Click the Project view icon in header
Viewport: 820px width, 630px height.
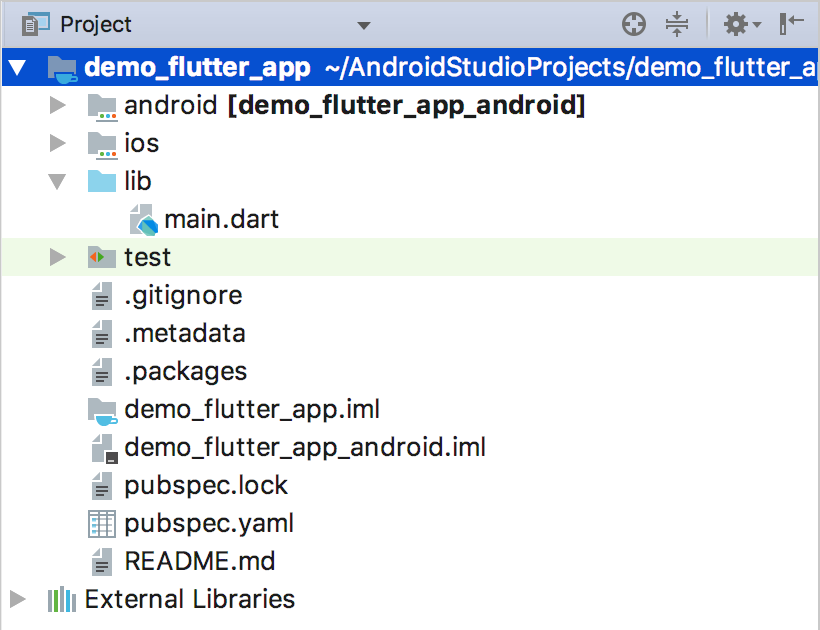point(36,25)
